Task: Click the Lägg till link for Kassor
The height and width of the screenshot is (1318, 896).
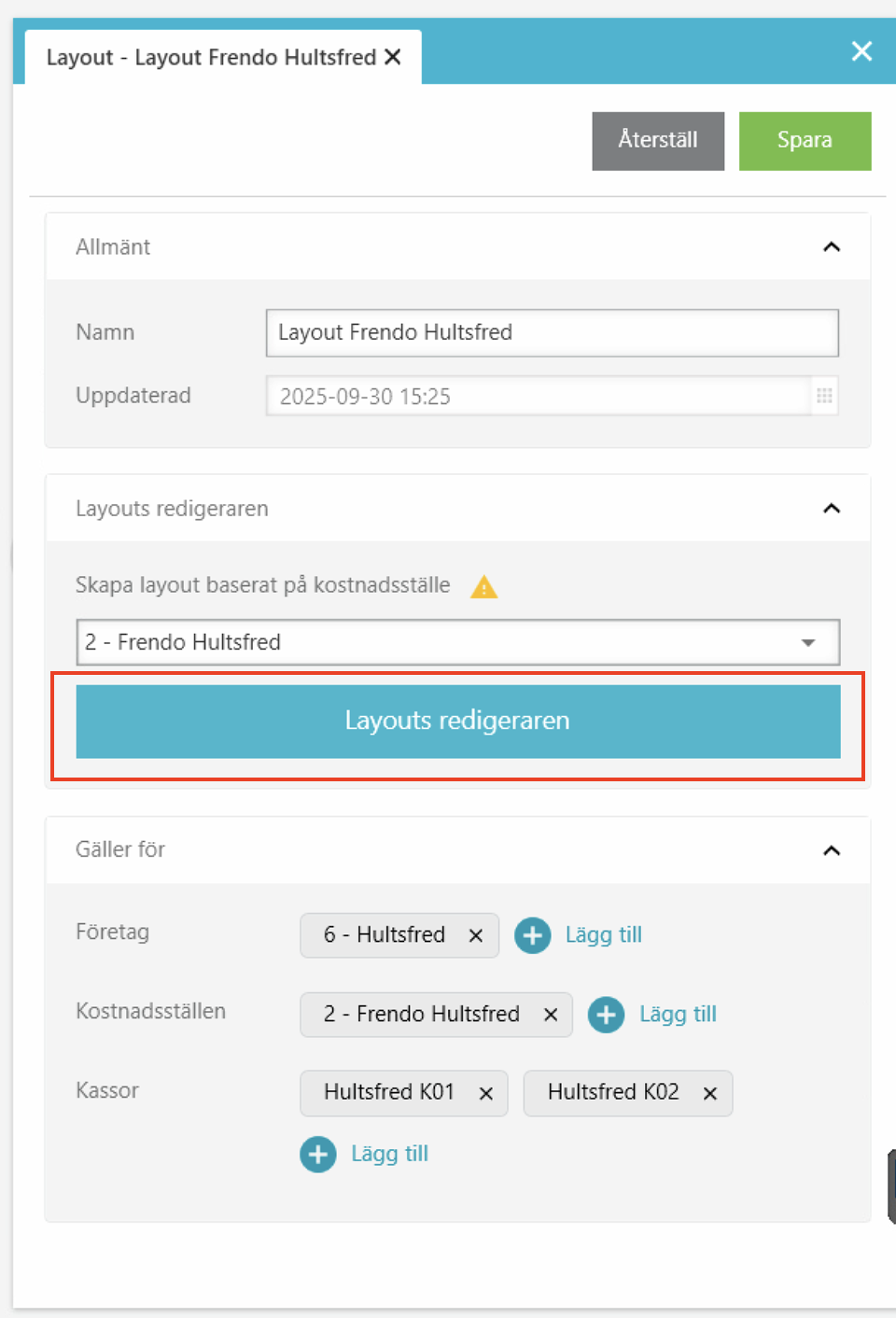Action: tap(389, 1154)
